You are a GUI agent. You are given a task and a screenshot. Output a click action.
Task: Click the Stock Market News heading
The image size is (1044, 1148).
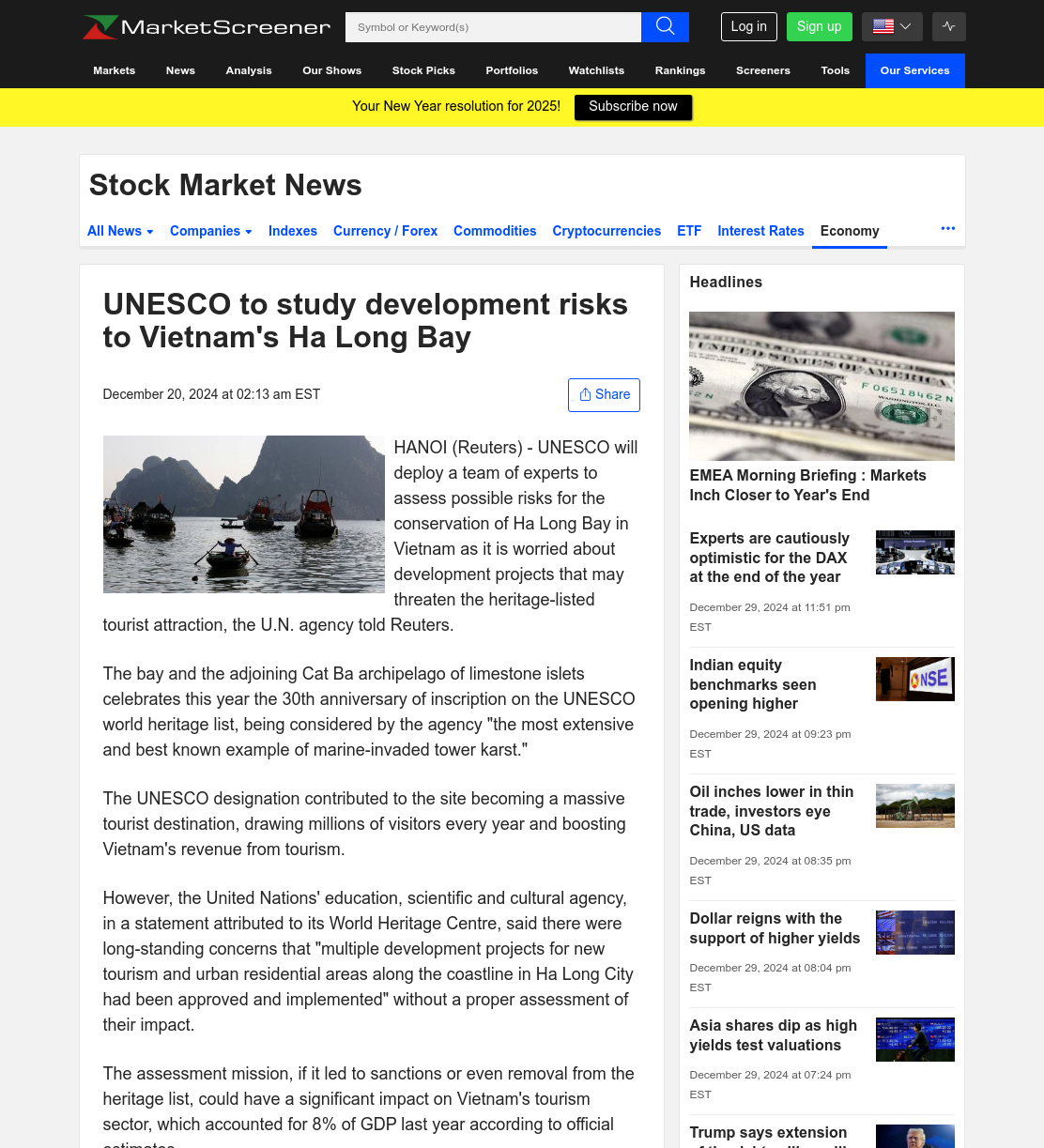(225, 185)
